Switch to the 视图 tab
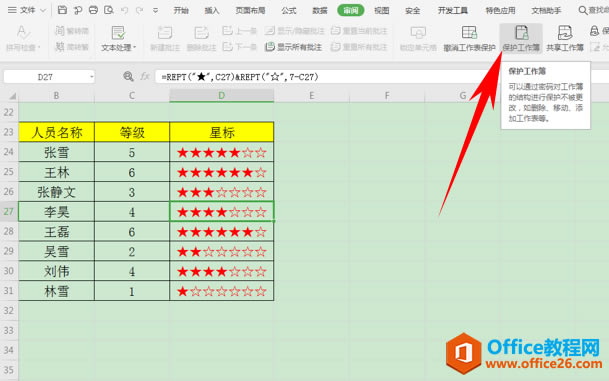The image size is (609, 381). tap(381, 10)
